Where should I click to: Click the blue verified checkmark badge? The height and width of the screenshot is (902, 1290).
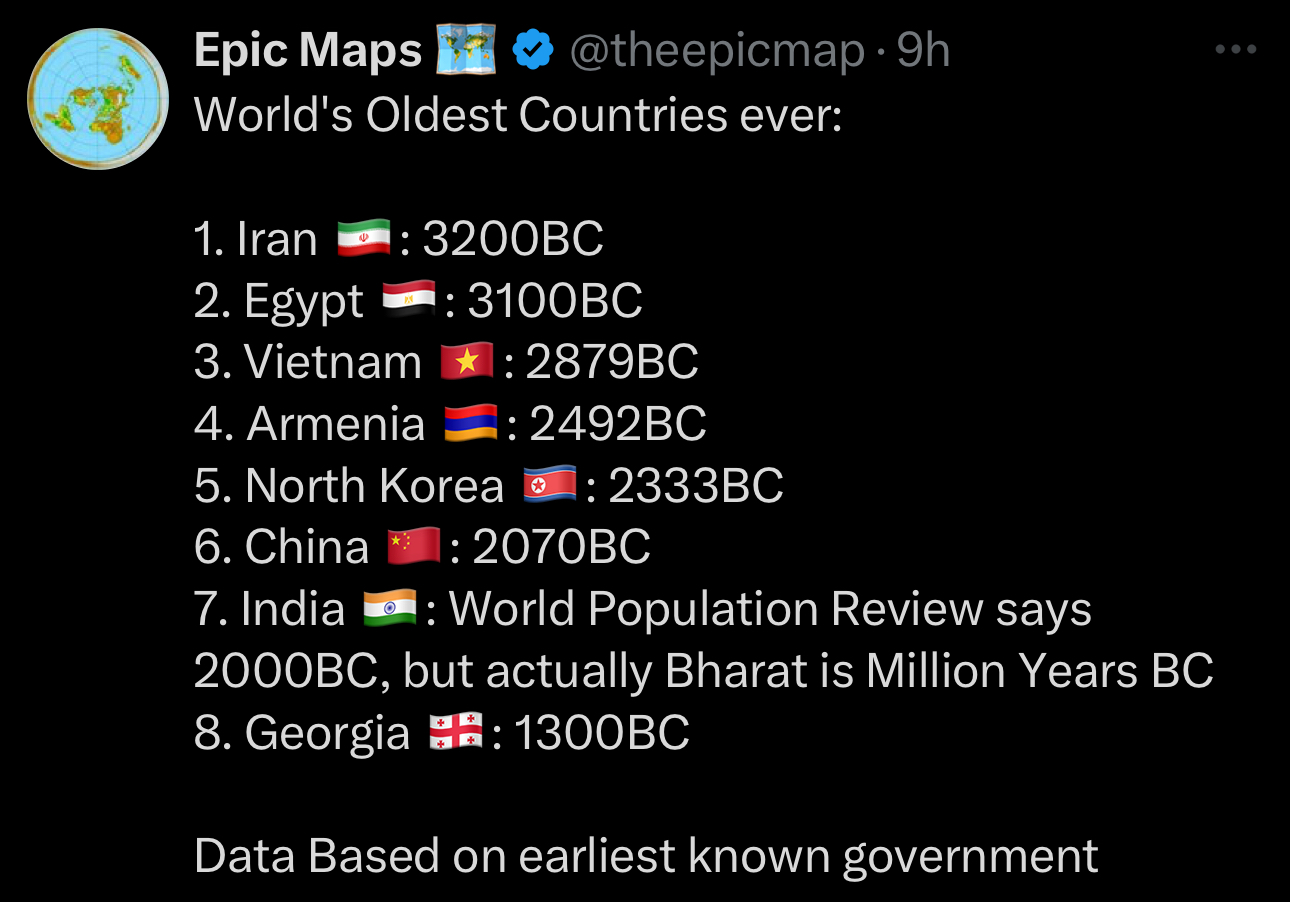533,52
